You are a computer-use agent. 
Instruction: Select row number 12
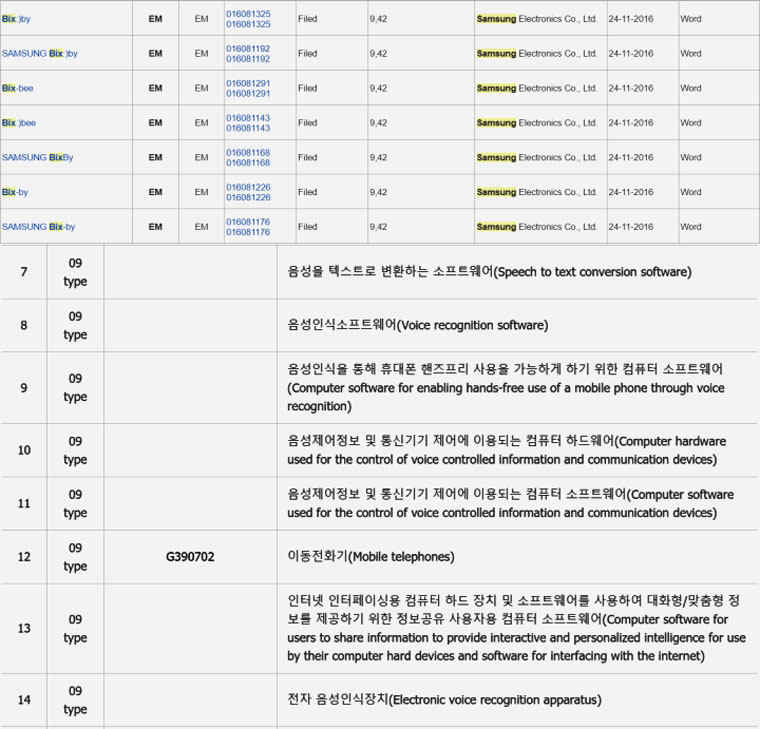point(24,557)
